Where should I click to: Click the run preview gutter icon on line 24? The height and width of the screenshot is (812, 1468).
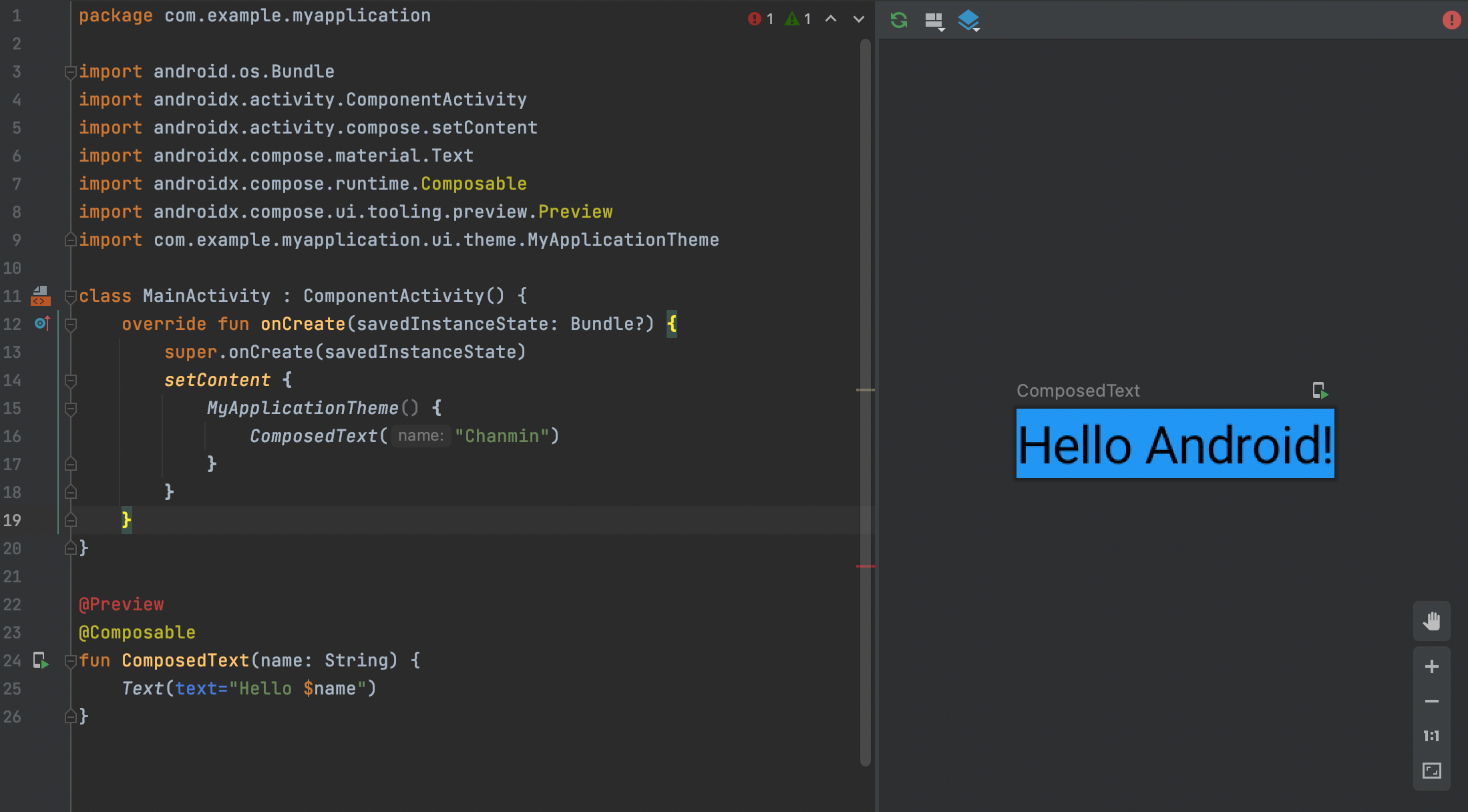click(x=41, y=661)
